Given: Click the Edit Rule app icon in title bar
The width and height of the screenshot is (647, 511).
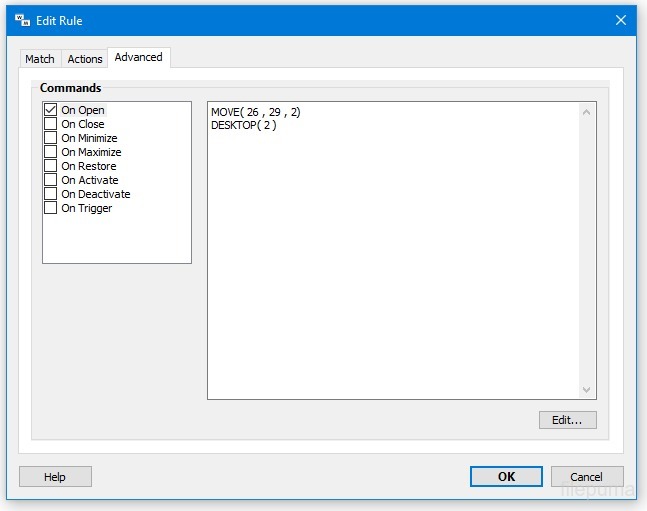Looking at the screenshot, I should click(x=22, y=20).
